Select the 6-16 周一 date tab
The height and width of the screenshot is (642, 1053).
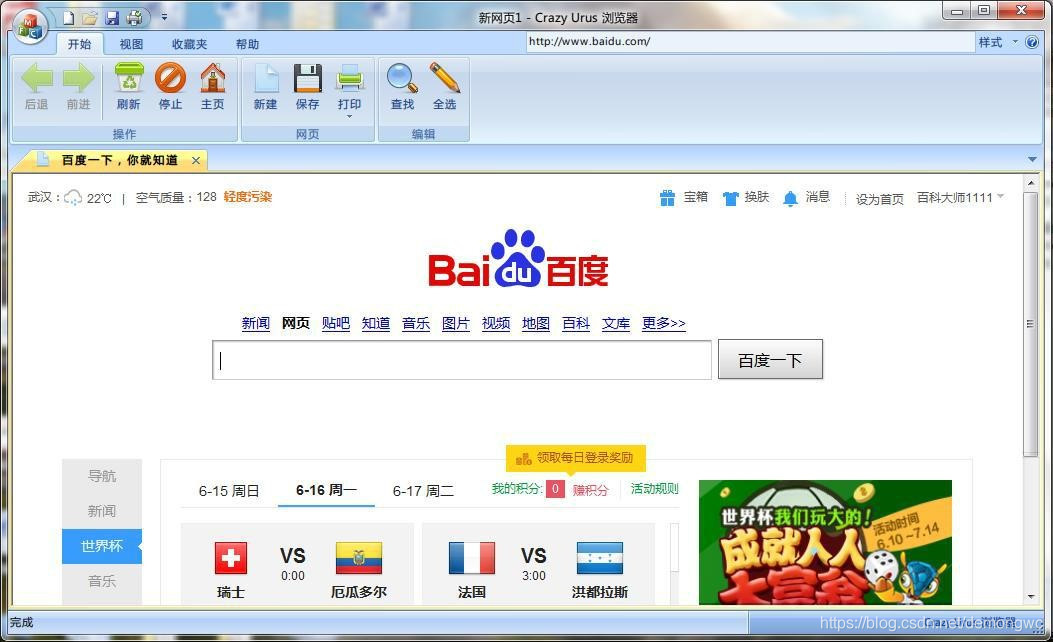[x=326, y=490]
